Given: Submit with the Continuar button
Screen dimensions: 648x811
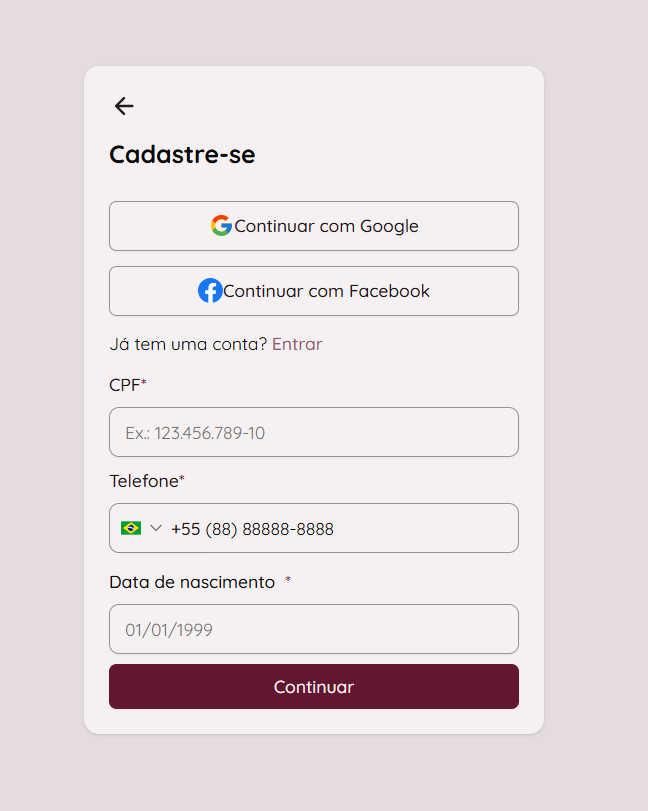Looking at the screenshot, I should pyautogui.click(x=314, y=687).
